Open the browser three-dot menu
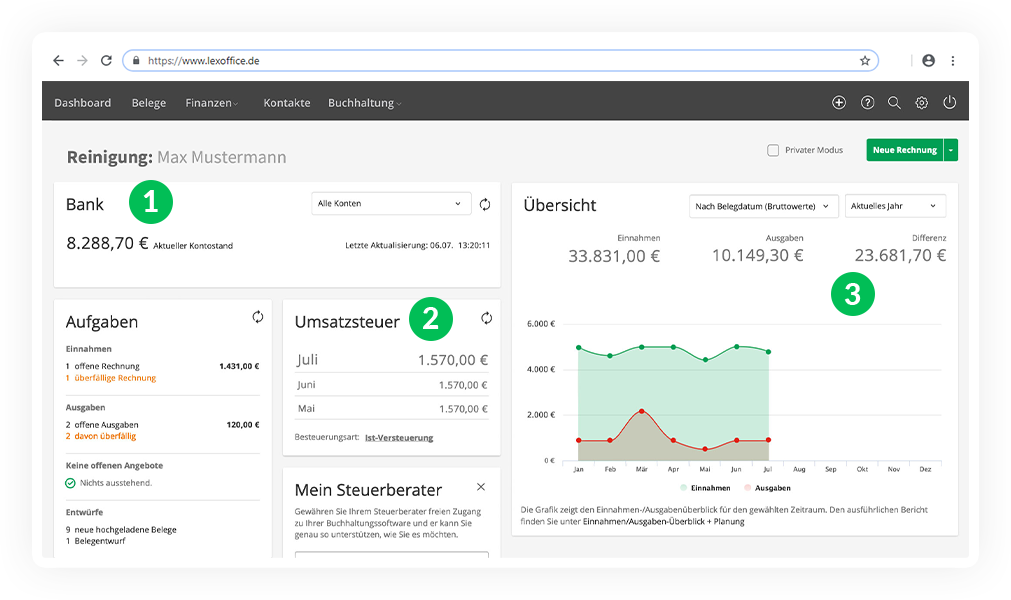Screen dimensions: 1011x600 [x=953, y=61]
